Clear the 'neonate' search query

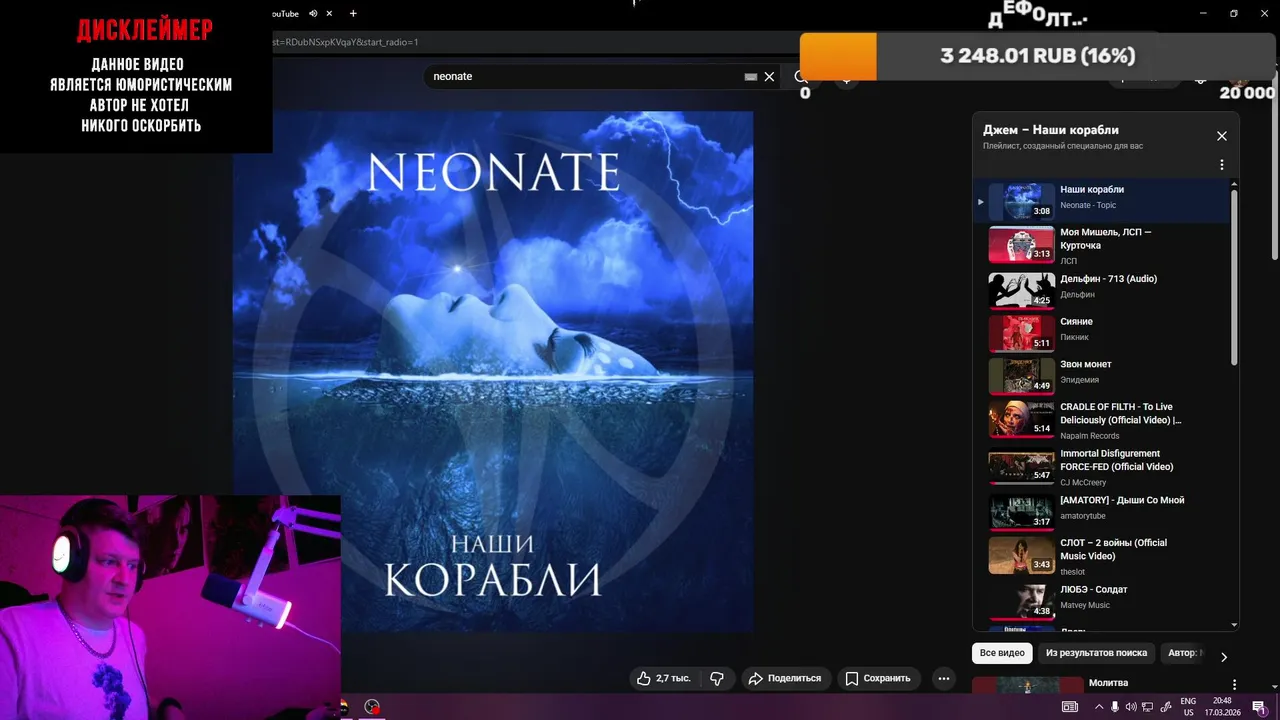[769, 76]
